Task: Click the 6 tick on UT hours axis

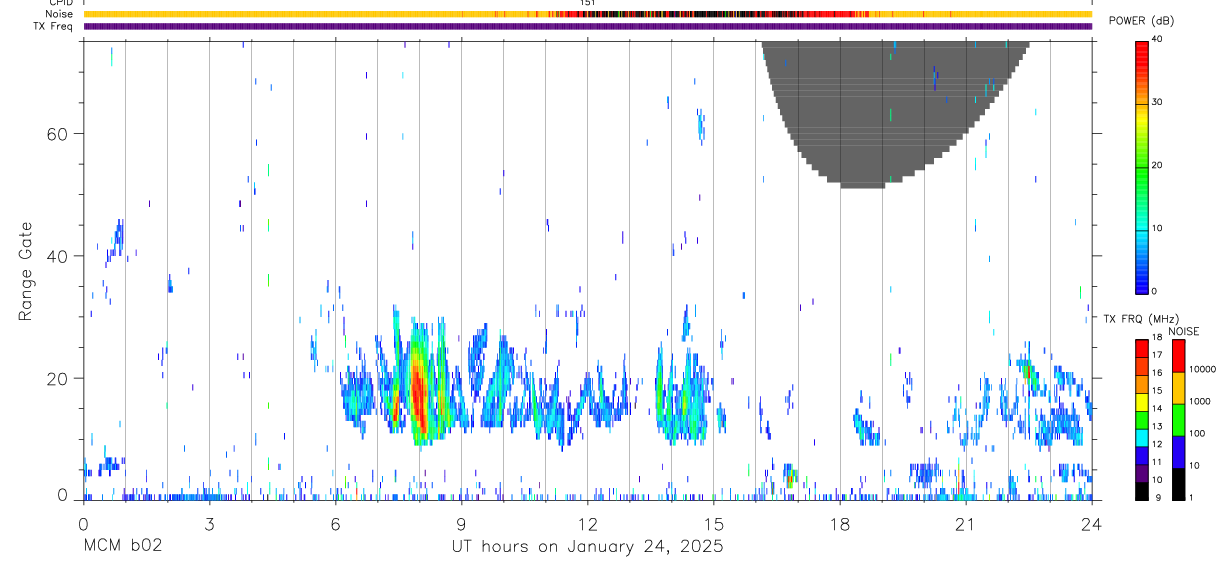Action: point(335,523)
